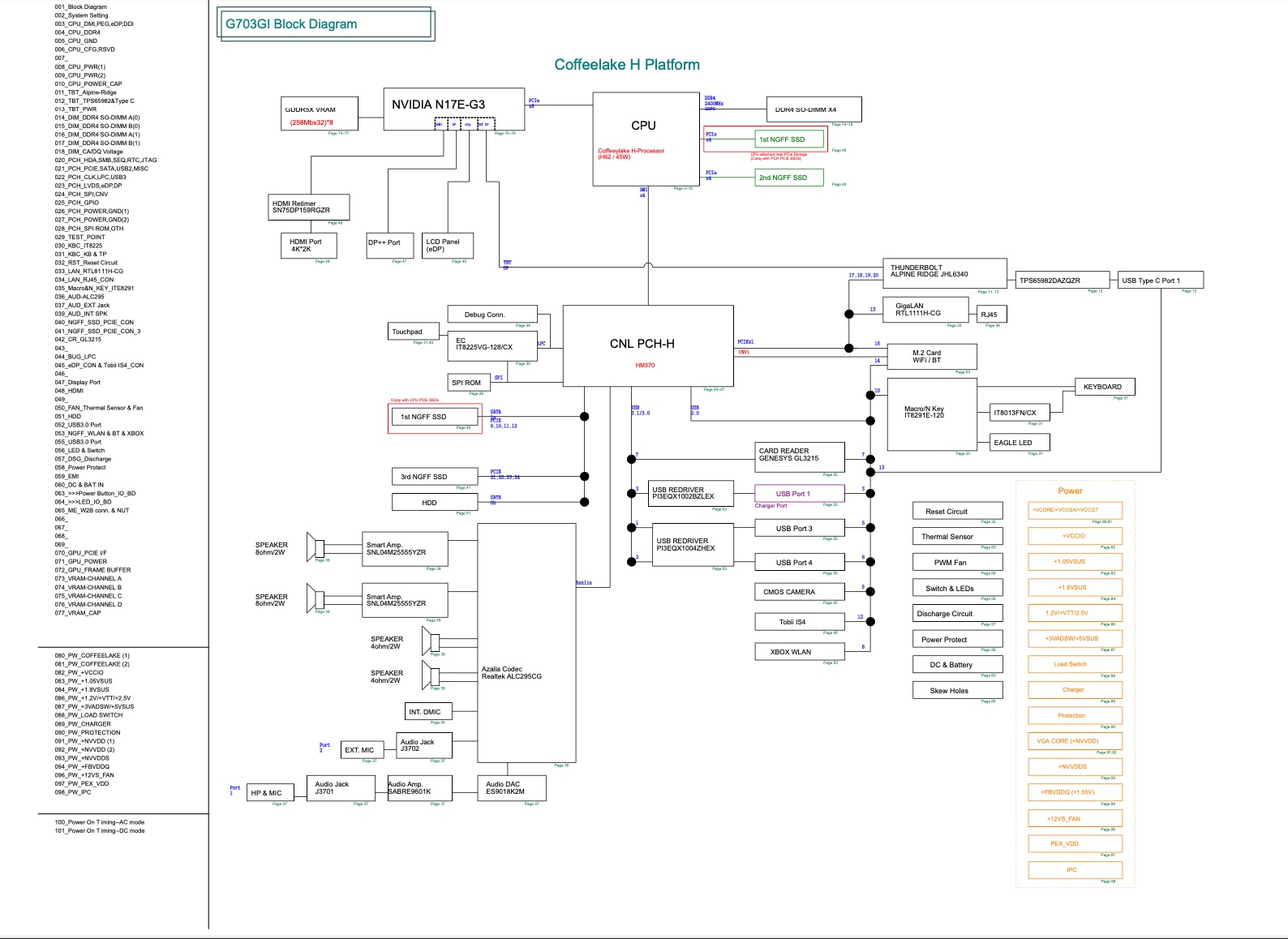
Task: Click the Audio Amp. SABRE9601K block
Action: [419, 788]
